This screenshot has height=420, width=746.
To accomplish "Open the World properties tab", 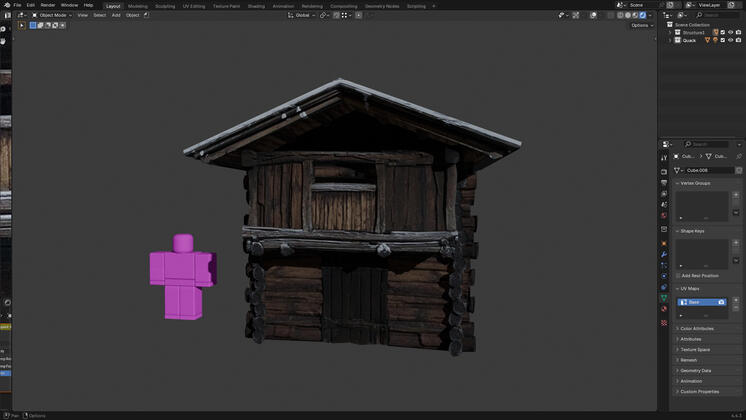I will (x=664, y=215).
